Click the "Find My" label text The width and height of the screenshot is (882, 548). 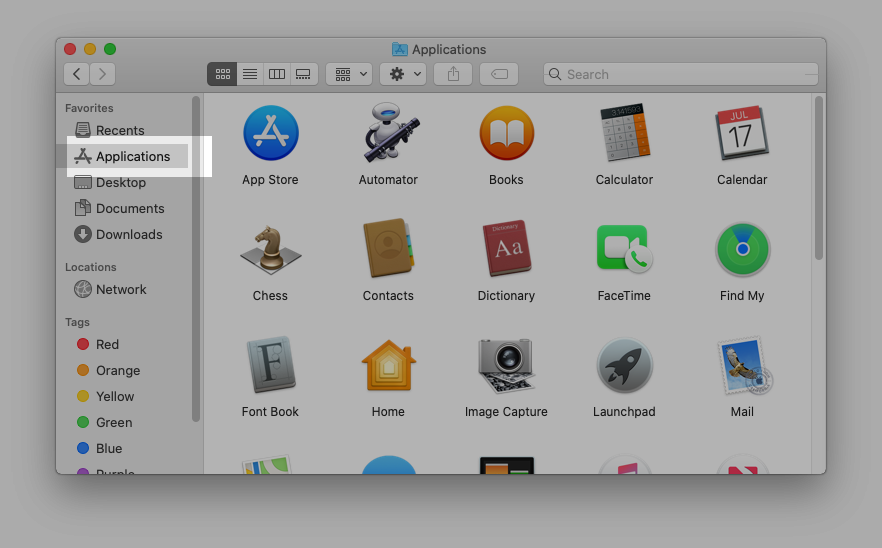click(x=742, y=296)
